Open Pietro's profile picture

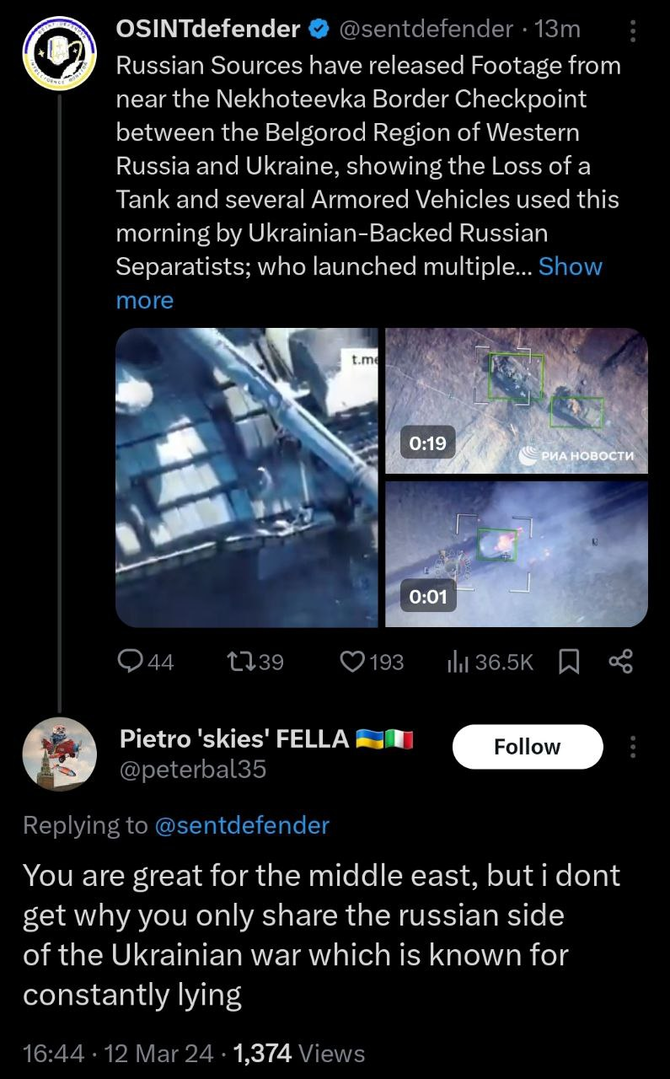point(59,753)
